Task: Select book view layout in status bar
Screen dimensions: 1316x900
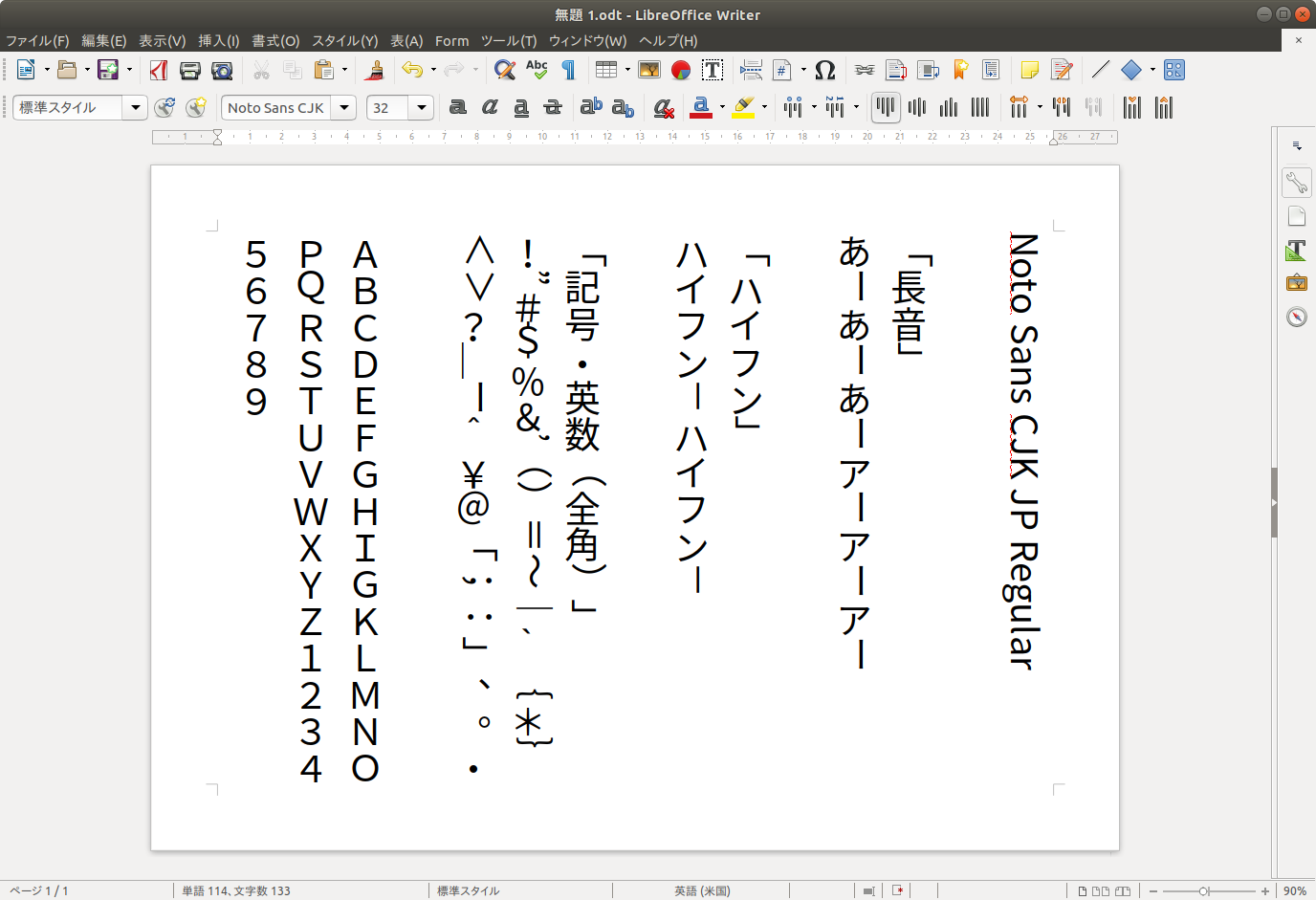Action: tap(1123, 891)
